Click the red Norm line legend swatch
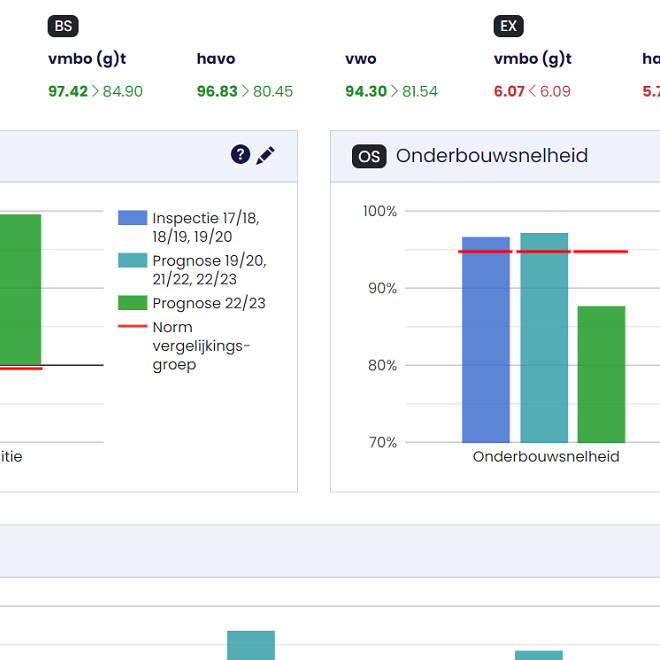 (x=133, y=326)
